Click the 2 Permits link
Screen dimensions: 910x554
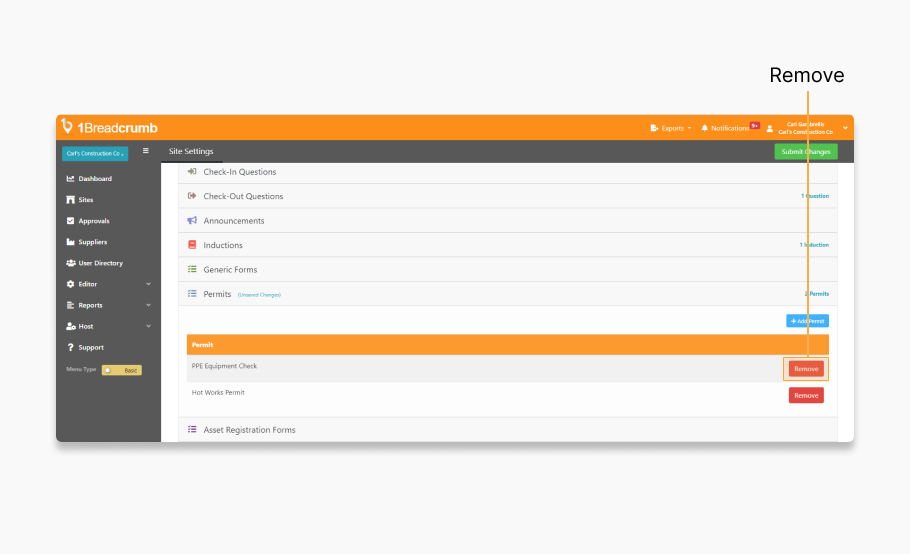[x=817, y=294]
